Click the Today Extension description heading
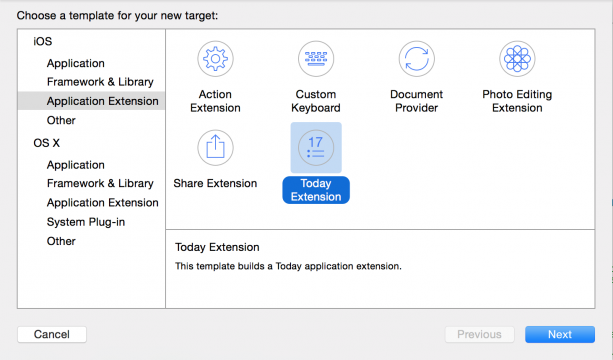This screenshot has height=360, width=613. pos(217,247)
